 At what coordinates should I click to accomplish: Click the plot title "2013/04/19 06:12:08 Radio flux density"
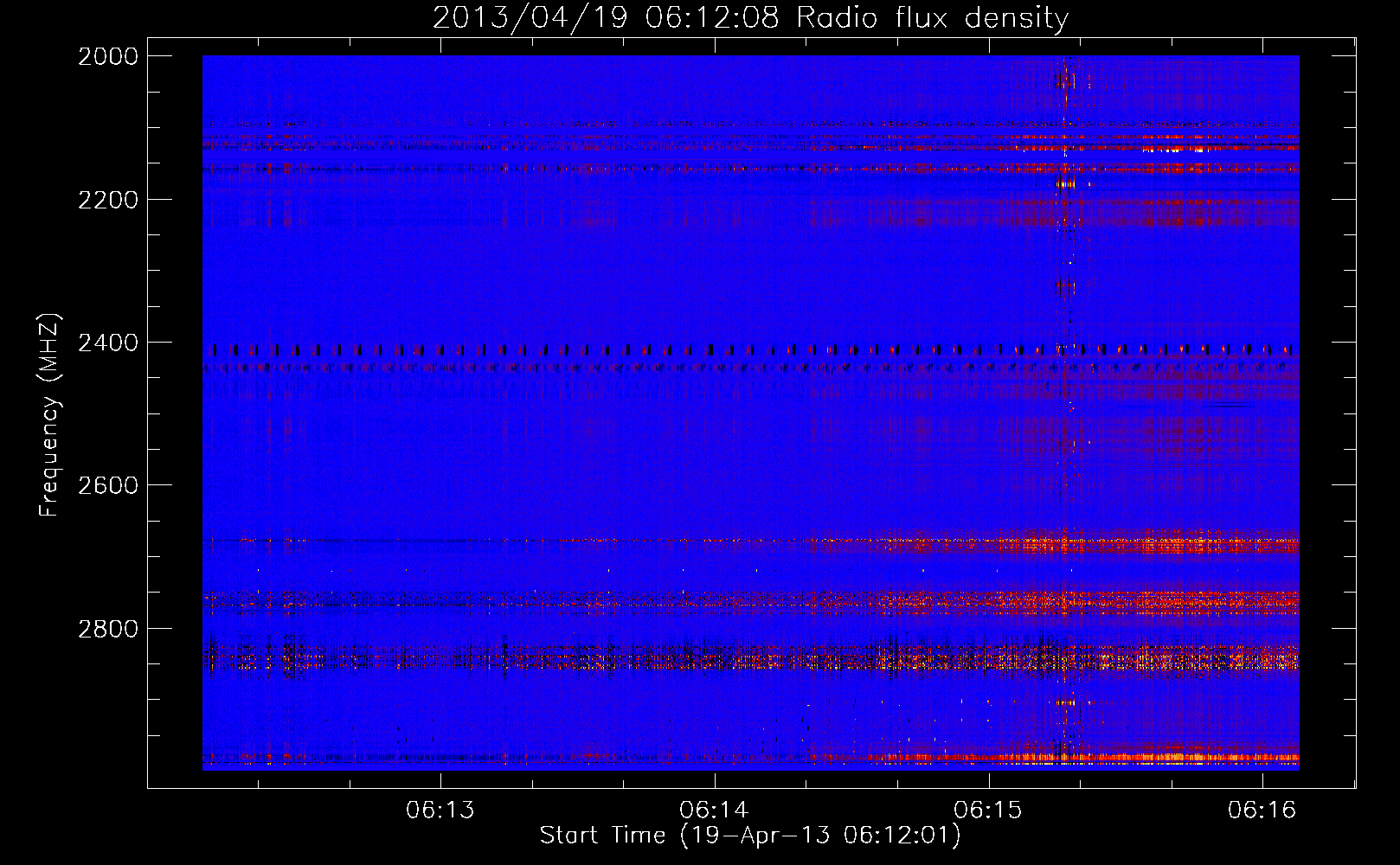[x=750, y=17]
